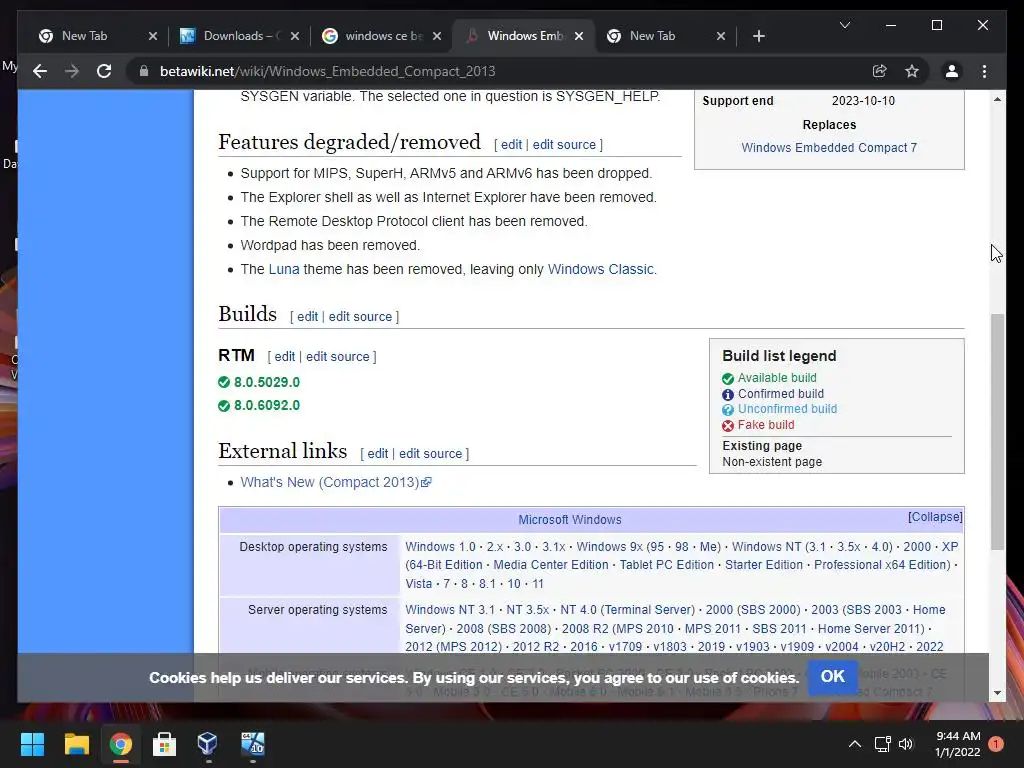The height and width of the screenshot is (768, 1024).
Task: Open the Luna theme link
Action: [x=283, y=269]
